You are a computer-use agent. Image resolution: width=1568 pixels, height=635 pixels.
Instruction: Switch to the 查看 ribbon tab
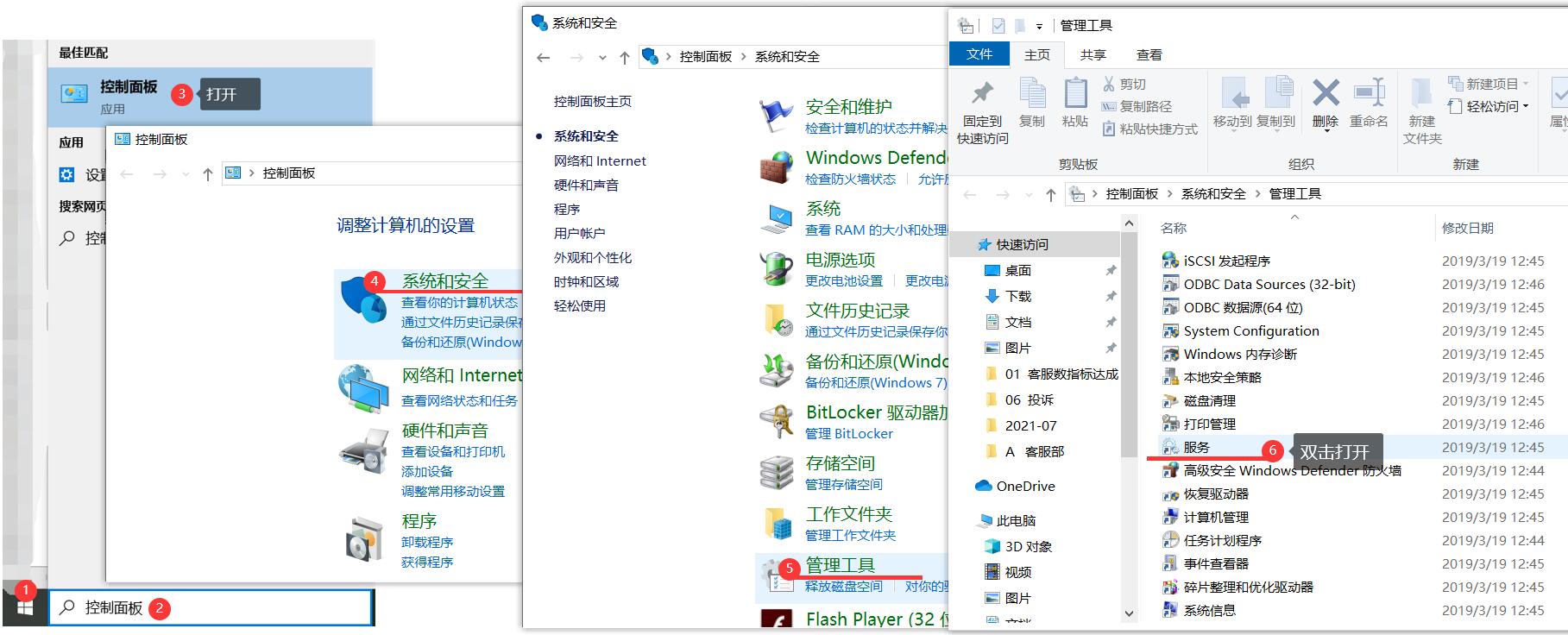pos(1149,54)
